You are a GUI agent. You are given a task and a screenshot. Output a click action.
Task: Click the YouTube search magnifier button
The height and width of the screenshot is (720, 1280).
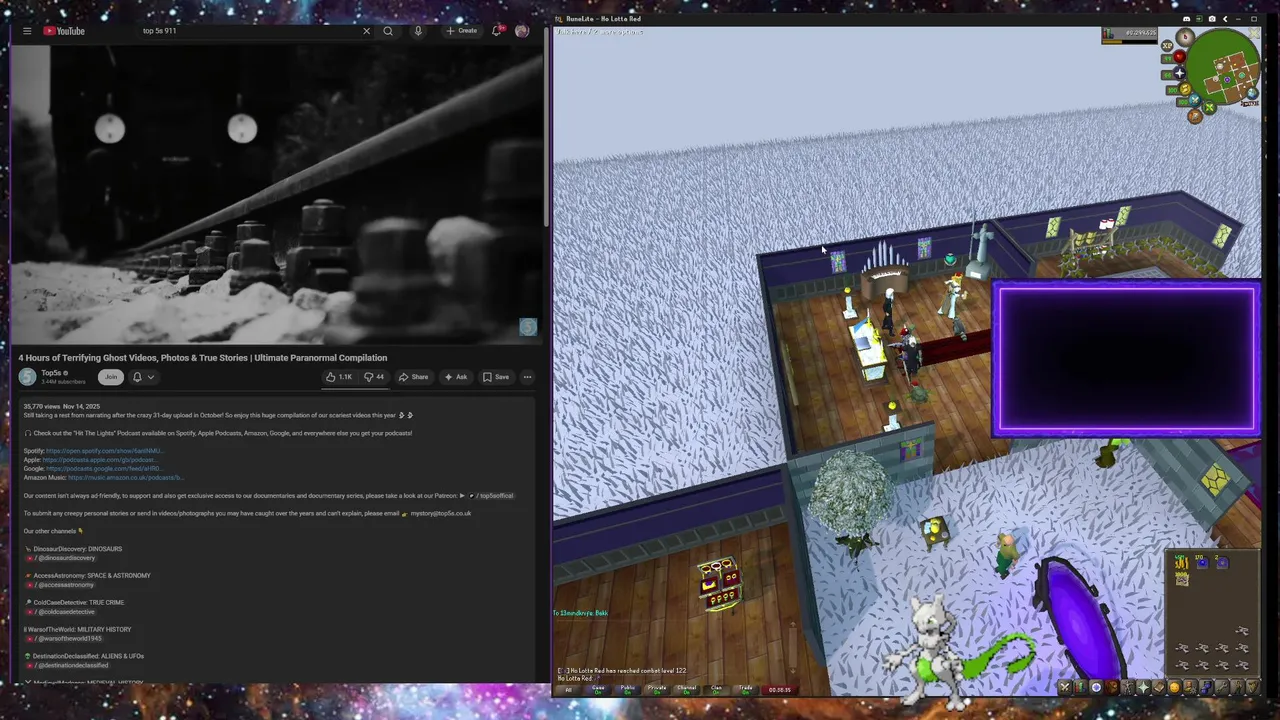coord(388,31)
